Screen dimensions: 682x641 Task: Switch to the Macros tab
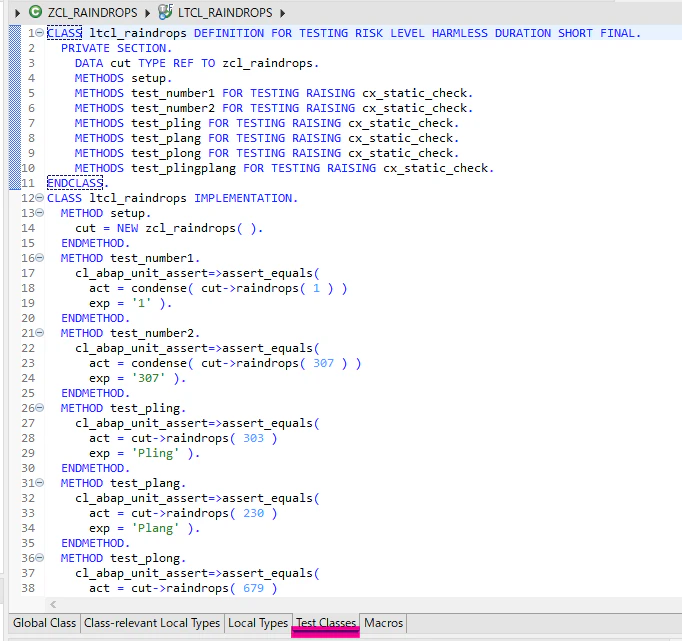click(x=384, y=623)
